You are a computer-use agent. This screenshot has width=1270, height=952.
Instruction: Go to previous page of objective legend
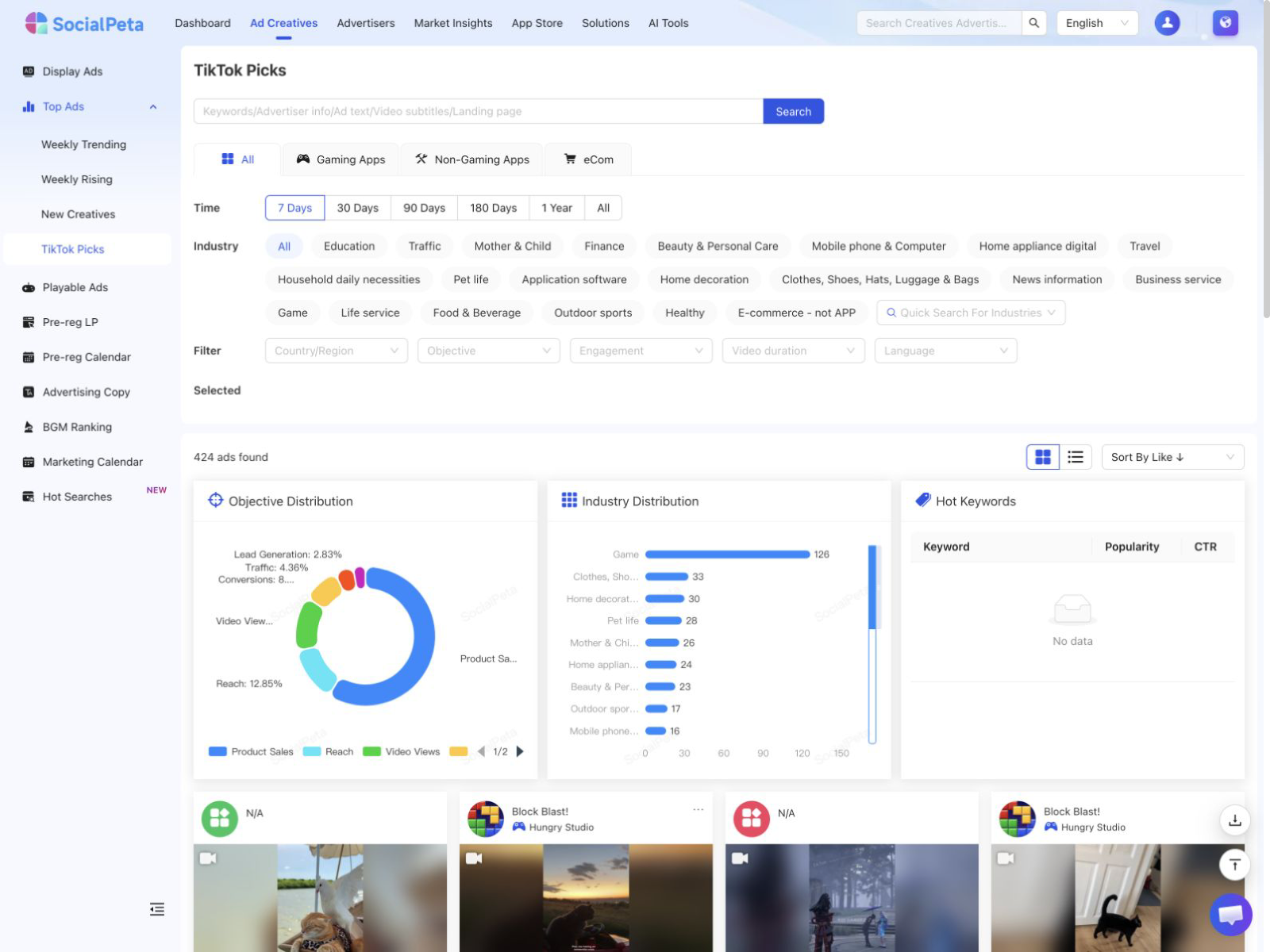click(x=481, y=751)
